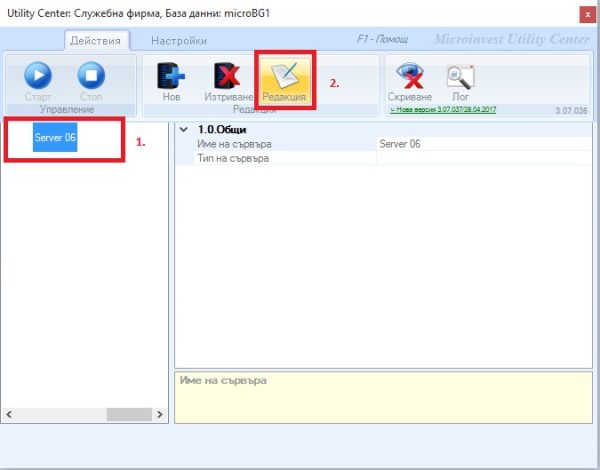This screenshot has width=600, height=470.
Task: Click the left arrow of the horizontal scrollbar
Action: 9,414
